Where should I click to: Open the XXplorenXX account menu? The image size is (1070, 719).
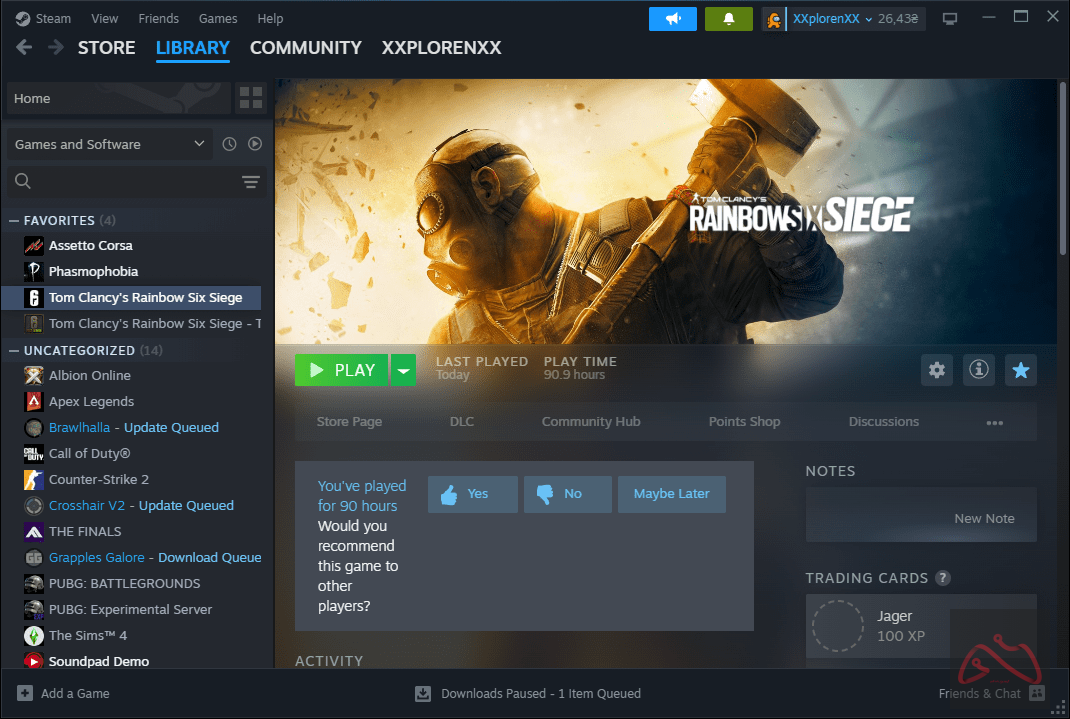tap(832, 19)
